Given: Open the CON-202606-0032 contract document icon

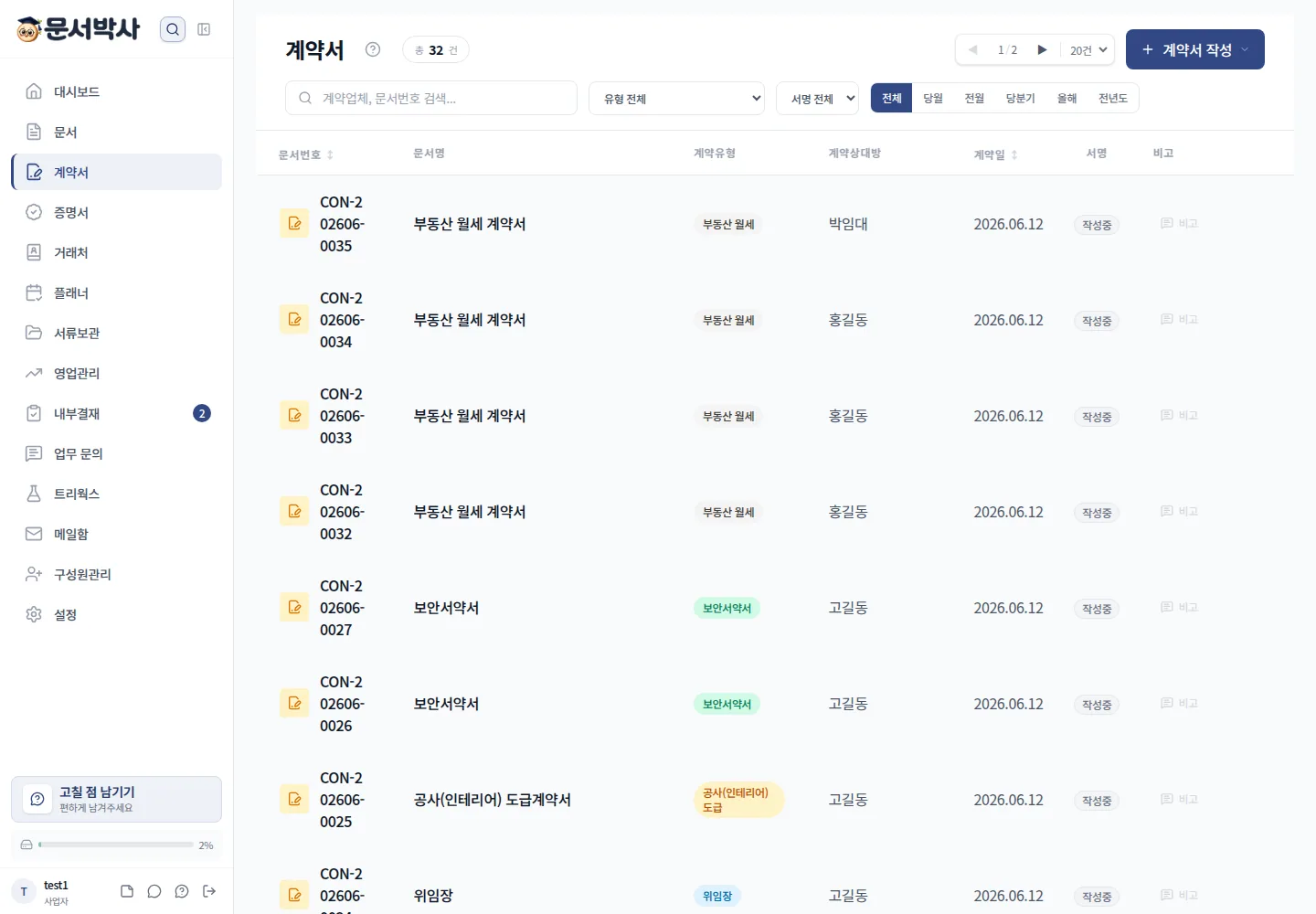Looking at the screenshot, I should pyautogui.click(x=294, y=511).
